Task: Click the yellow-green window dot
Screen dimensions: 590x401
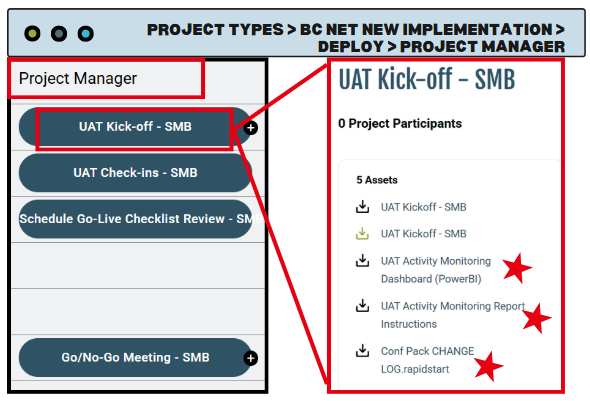Action: [32, 33]
